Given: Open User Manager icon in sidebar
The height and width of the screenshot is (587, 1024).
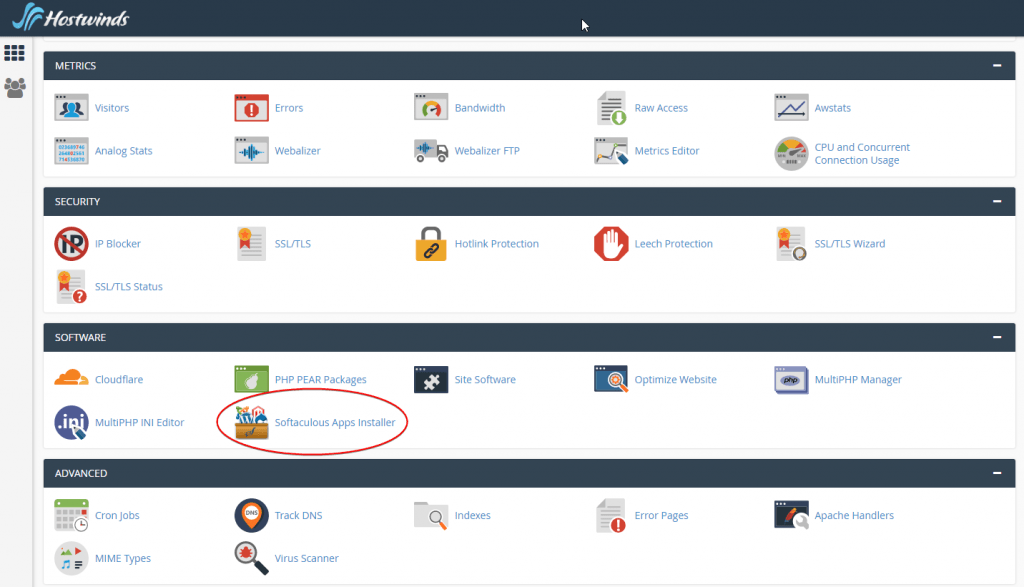Looking at the screenshot, I should pyautogui.click(x=15, y=88).
